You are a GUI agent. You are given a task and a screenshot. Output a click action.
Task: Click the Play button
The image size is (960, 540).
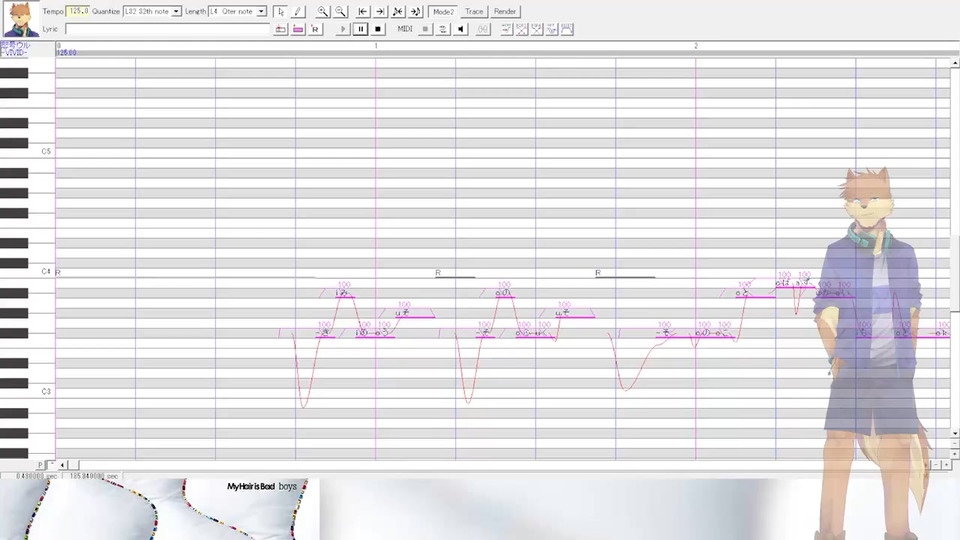point(343,29)
